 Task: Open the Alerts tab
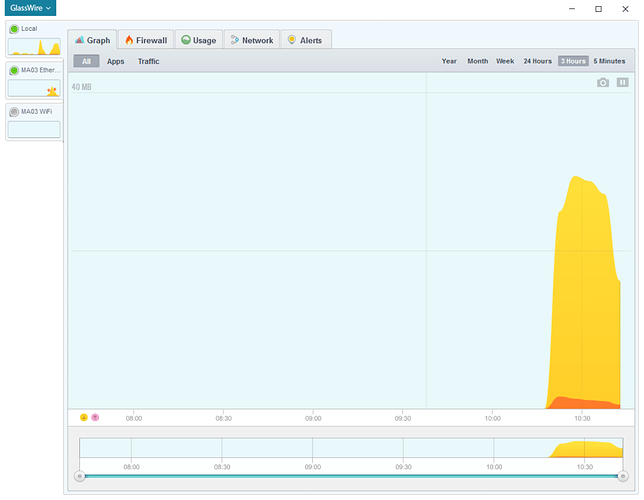pos(304,40)
